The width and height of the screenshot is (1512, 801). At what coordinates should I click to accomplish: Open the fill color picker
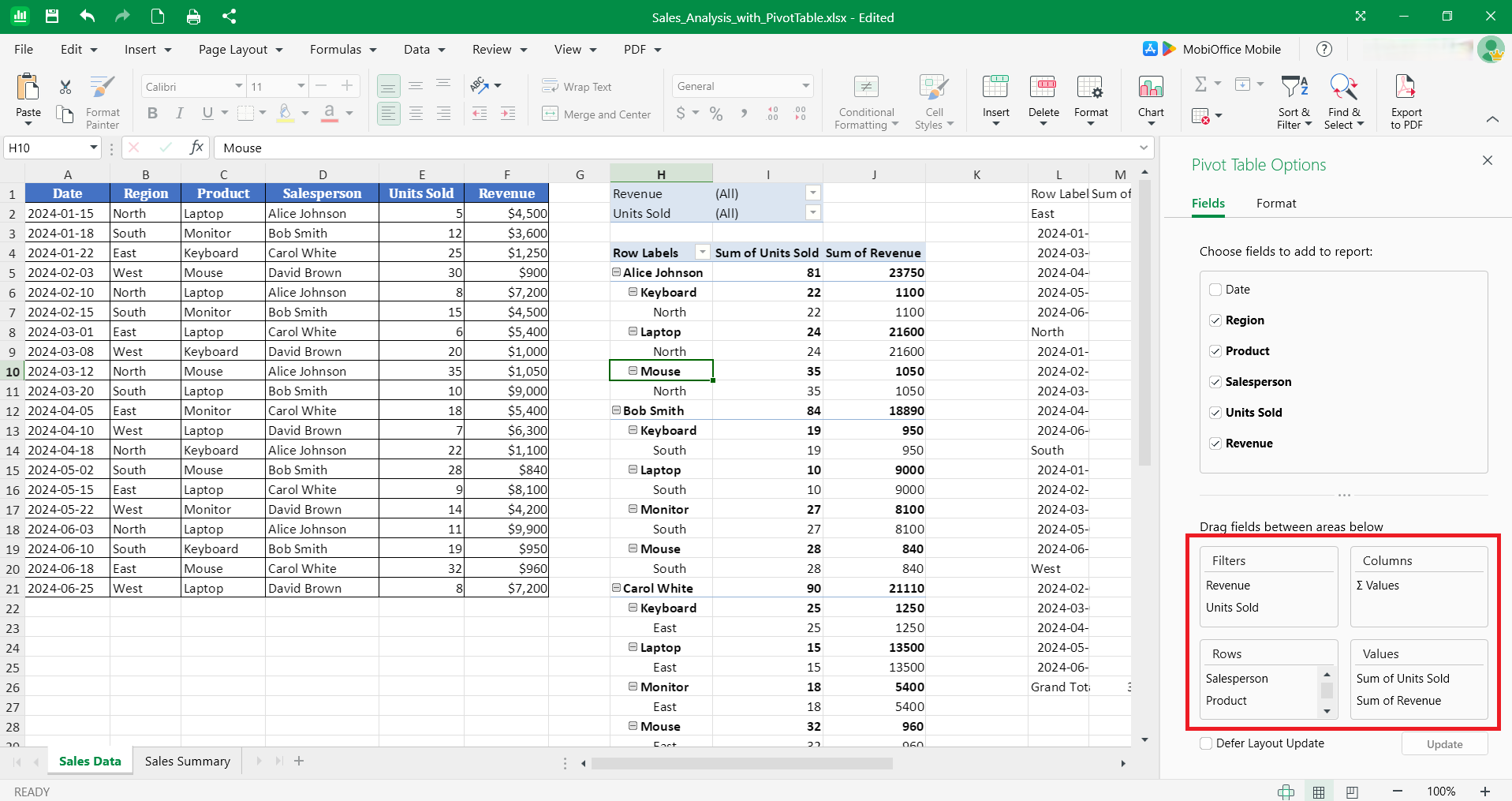304,114
